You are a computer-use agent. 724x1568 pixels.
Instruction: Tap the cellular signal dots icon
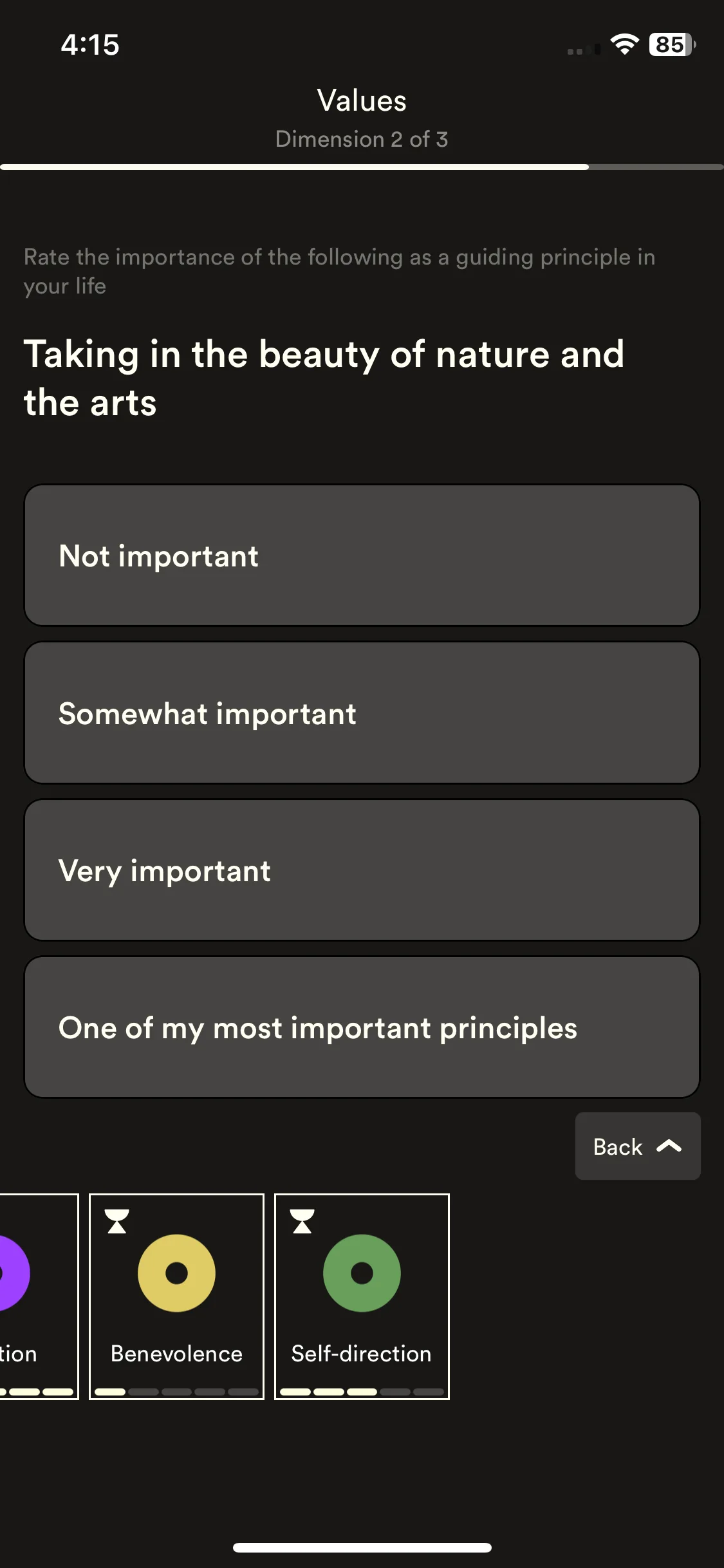(x=584, y=50)
